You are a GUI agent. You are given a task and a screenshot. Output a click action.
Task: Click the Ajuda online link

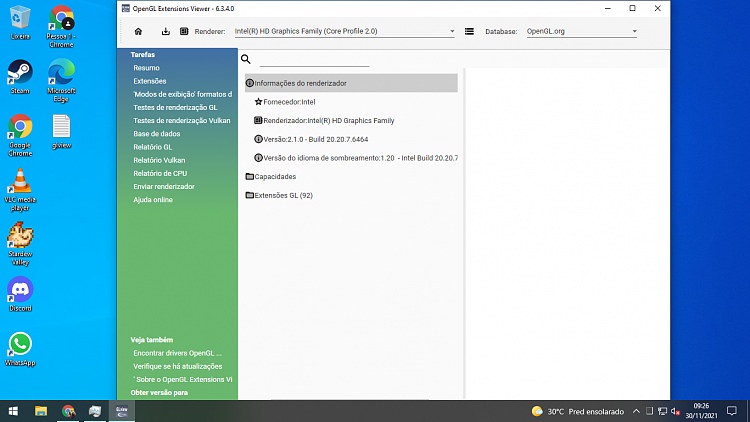[x=153, y=200]
